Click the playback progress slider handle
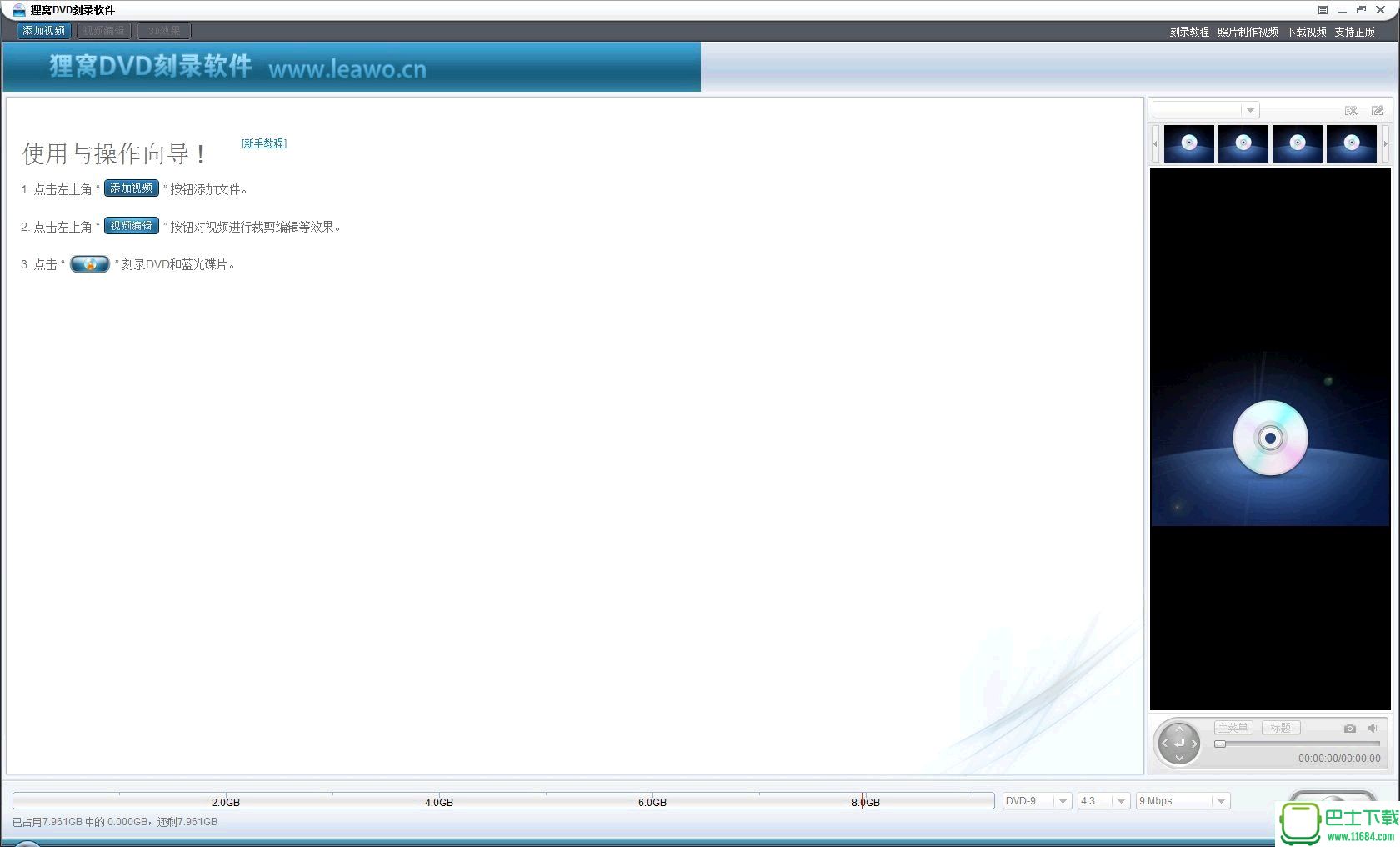This screenshot has width=1400, height=847. [x=1220, y=744]
